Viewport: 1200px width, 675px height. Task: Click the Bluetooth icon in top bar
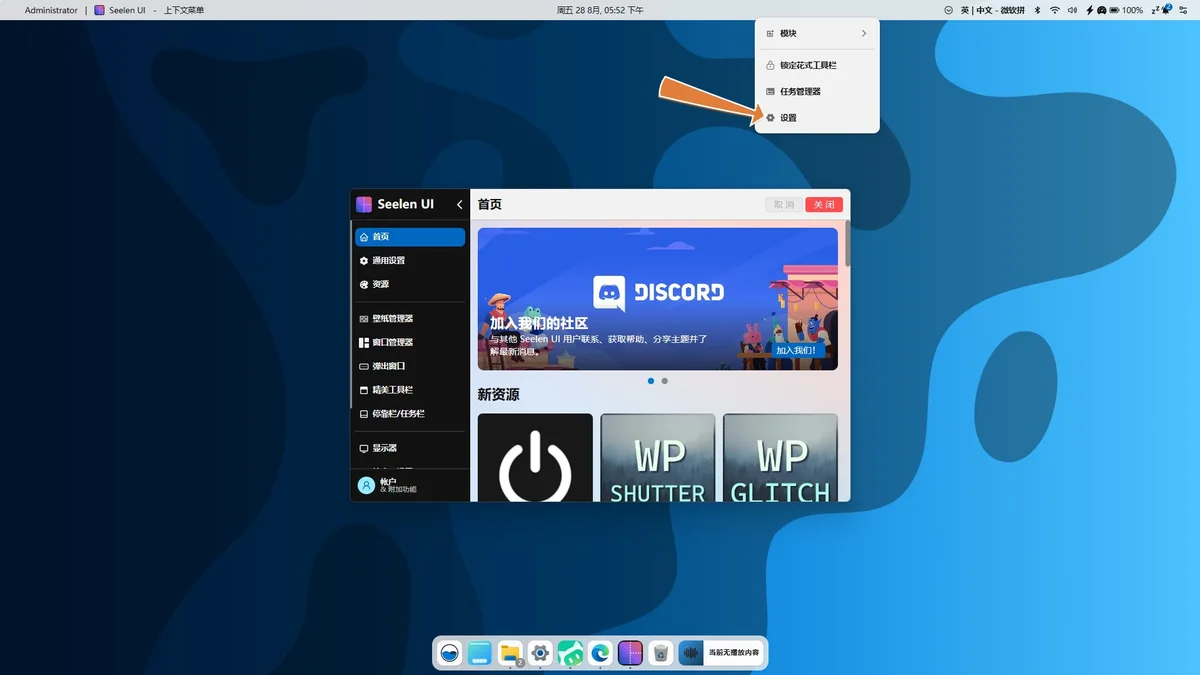point(1037,10)
